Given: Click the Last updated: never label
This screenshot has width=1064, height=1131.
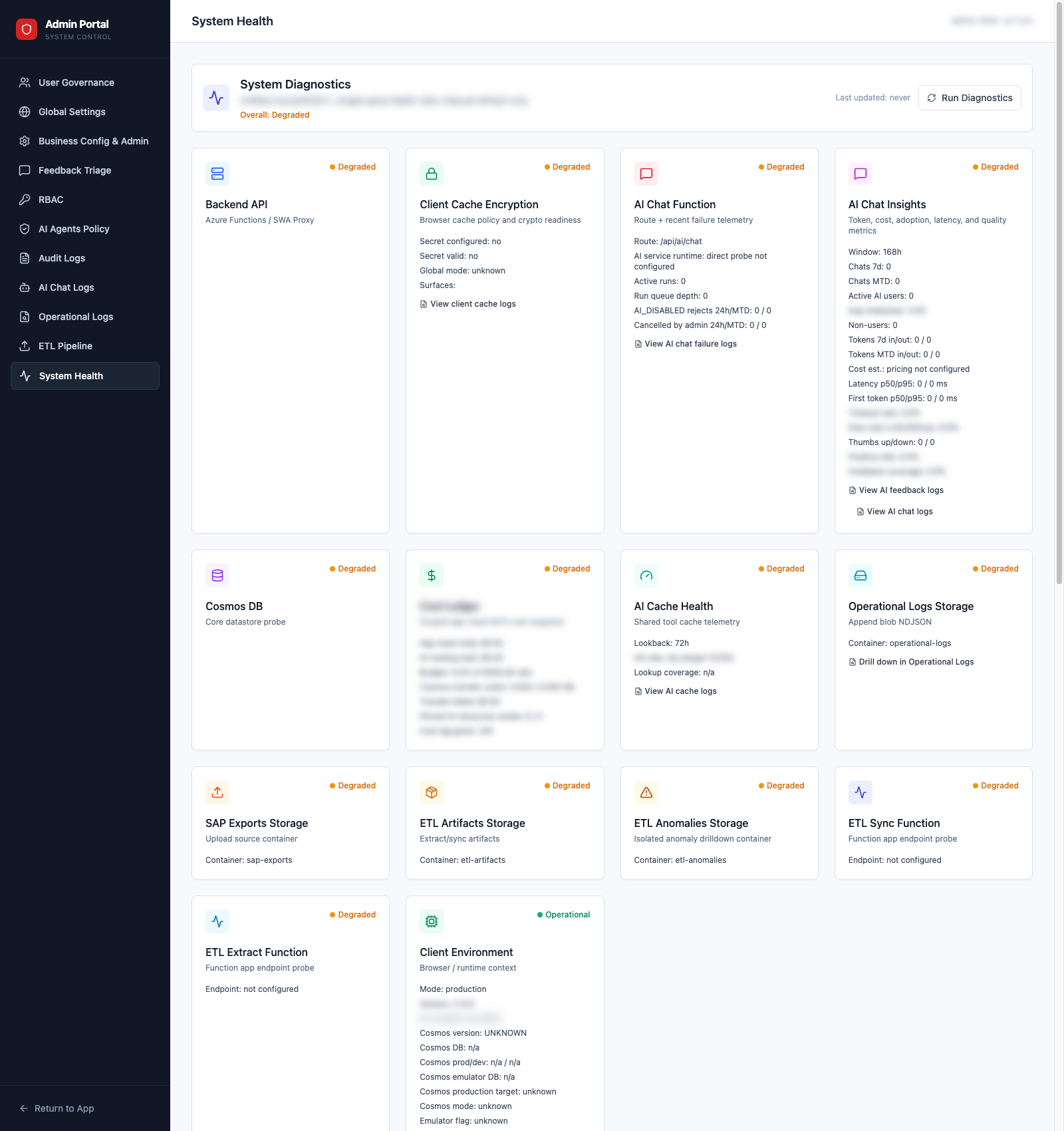Looking at the screenshot, I should pyautogui.click(x=872, y=98).
